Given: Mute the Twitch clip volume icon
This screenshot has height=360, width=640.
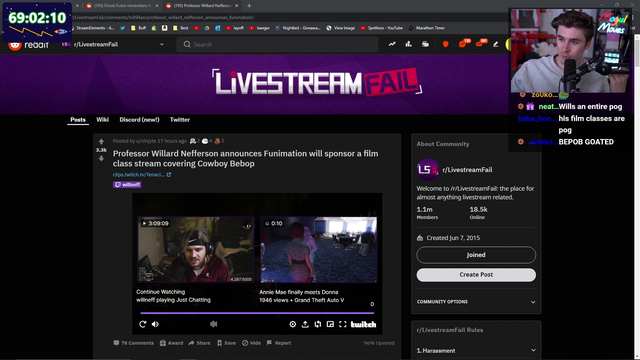Looking at the screenshot, I should [156, 324].
